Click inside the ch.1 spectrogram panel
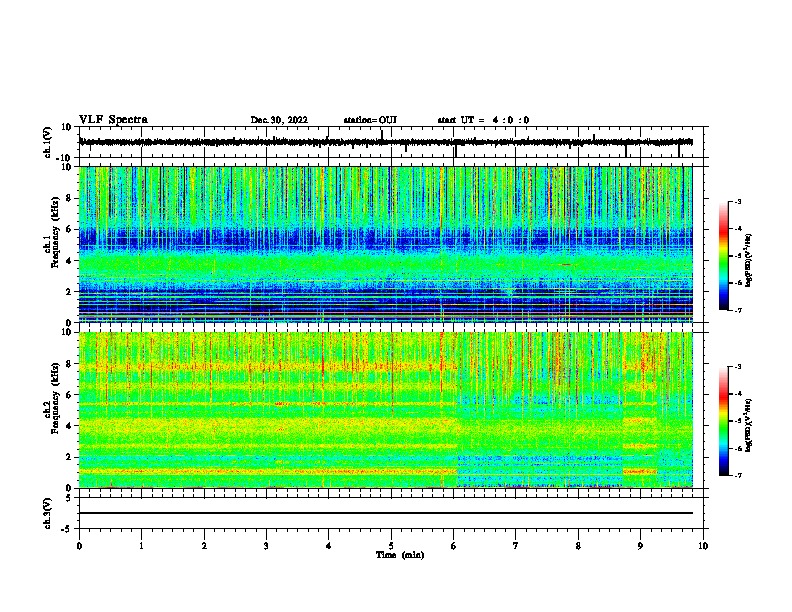The image size is (792, 612). pyautogui.click(x=386, y=244)
